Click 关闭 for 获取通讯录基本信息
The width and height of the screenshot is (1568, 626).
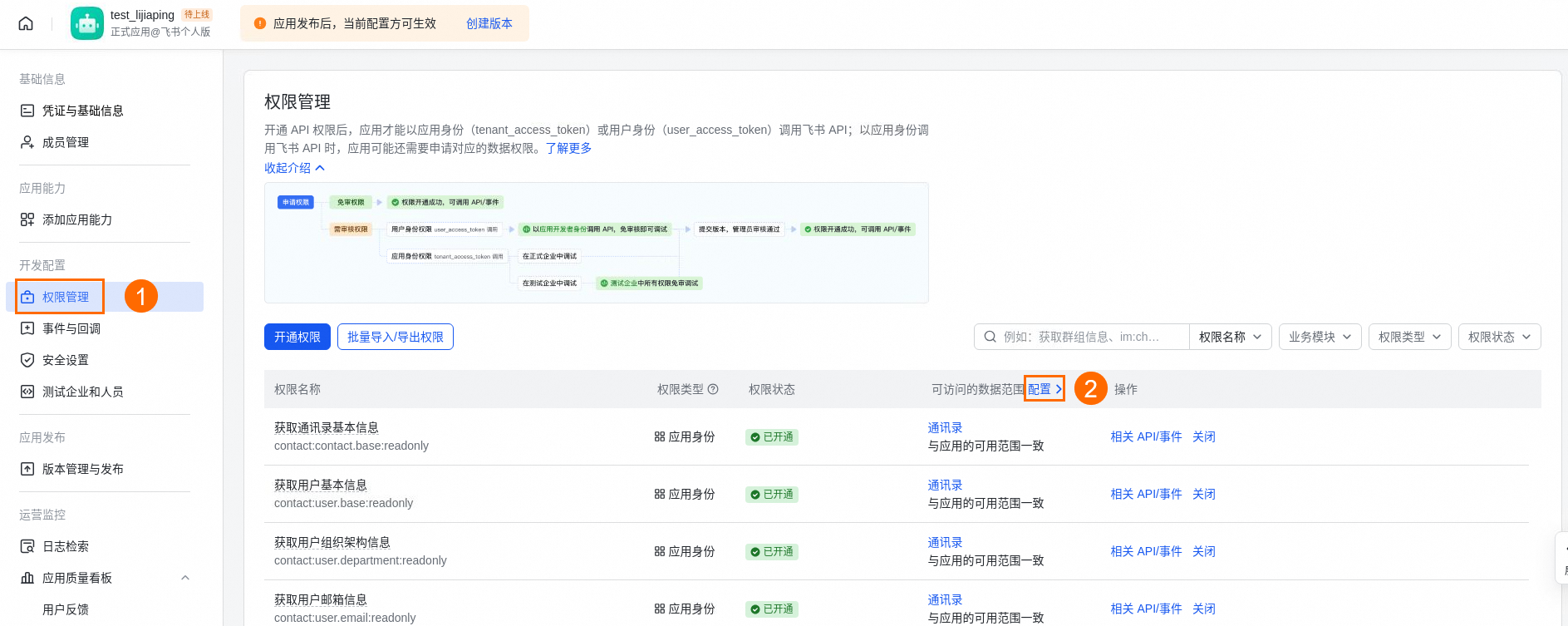tap(1204, 436)
